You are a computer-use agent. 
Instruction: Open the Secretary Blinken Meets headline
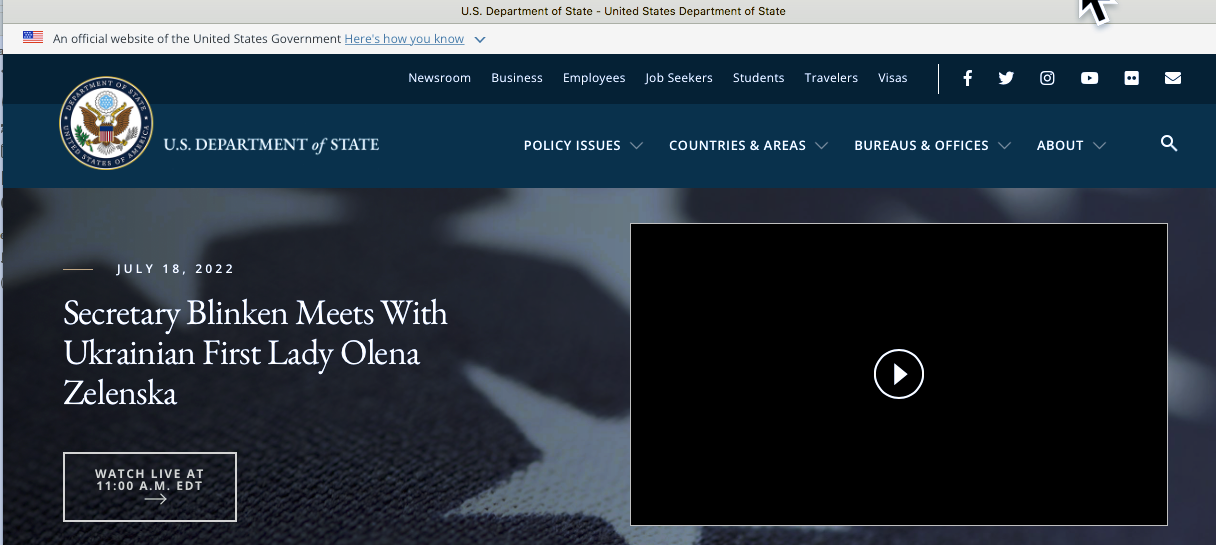255,352
